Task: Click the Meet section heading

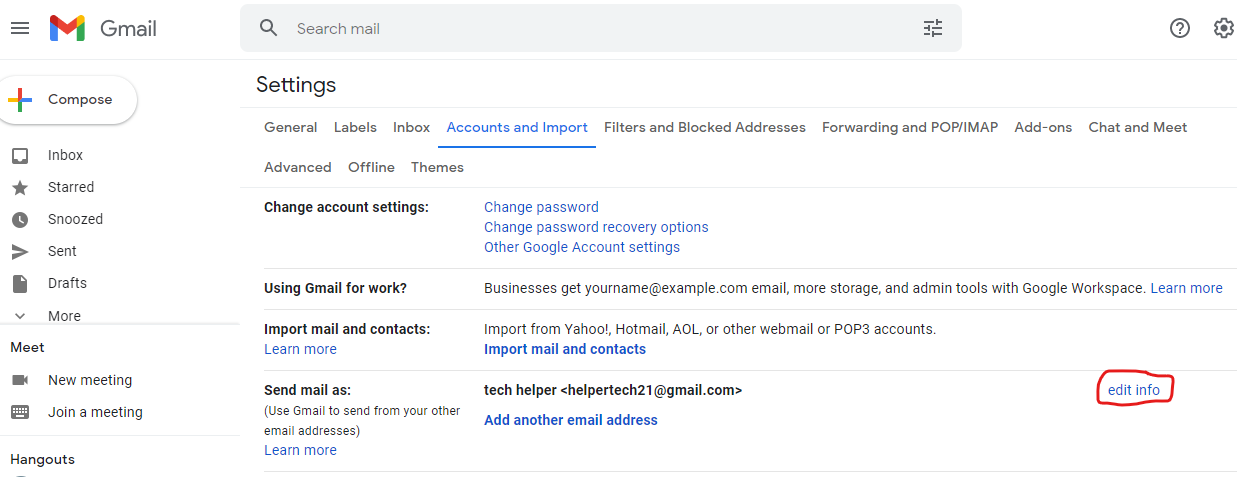Action: [x=27, y=347]
